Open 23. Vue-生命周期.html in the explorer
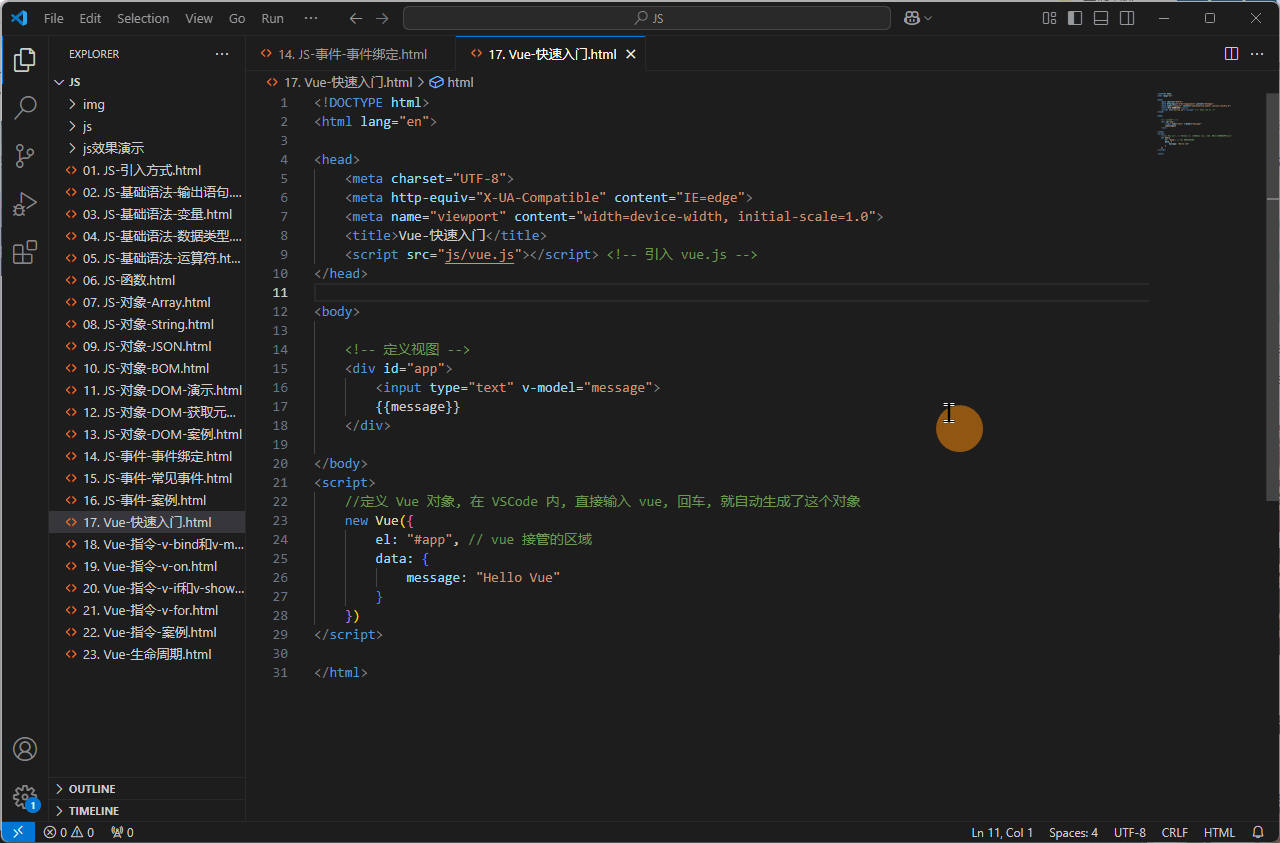1280x843 pixels. [x=147, y=654]
